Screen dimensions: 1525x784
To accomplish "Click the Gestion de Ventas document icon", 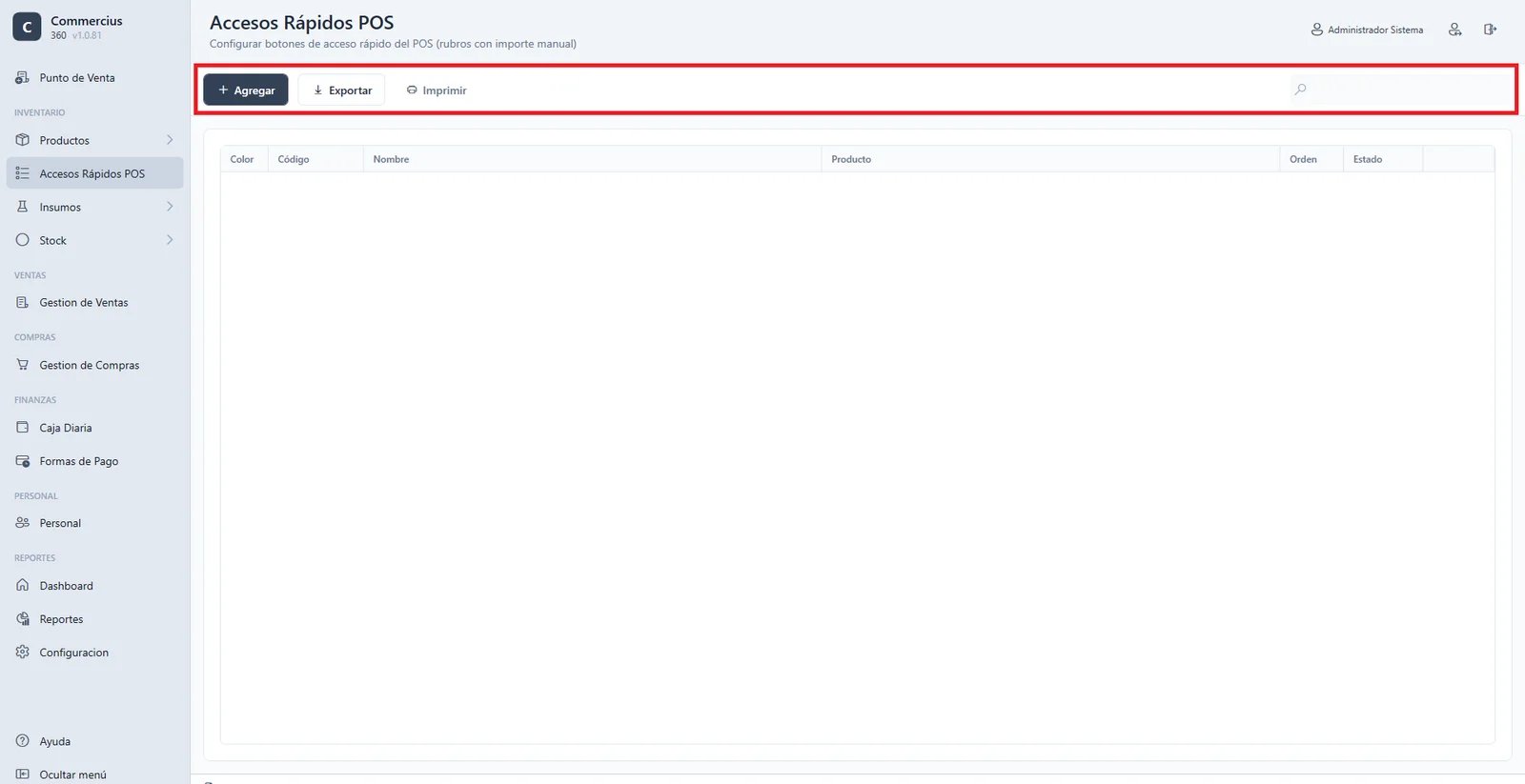I will (x=23, y=303).
